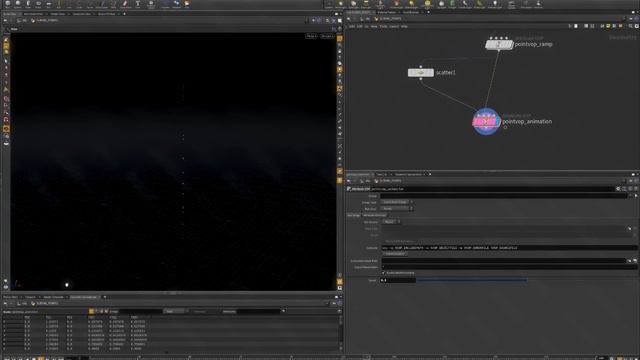Toggle Primitives view in Geometry Spreadsheet
This screenshot has height=360, width=640.
101,311
